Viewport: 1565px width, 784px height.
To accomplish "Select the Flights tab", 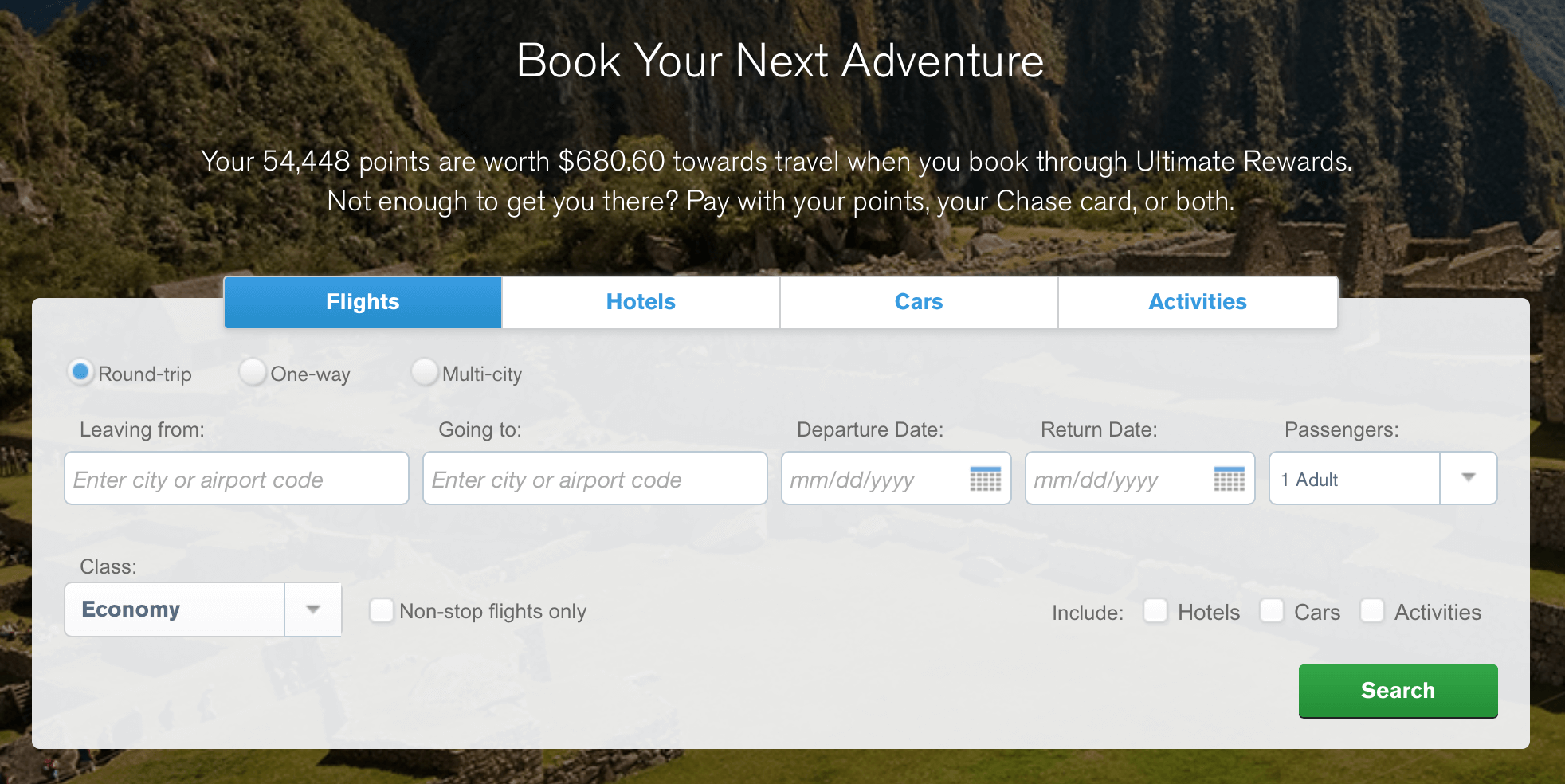I will coord(363,302).
